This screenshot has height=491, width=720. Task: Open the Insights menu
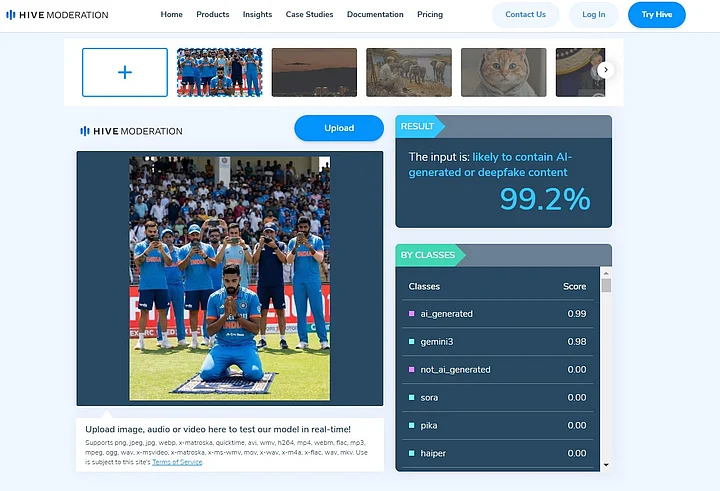click(x=257, y=14)
